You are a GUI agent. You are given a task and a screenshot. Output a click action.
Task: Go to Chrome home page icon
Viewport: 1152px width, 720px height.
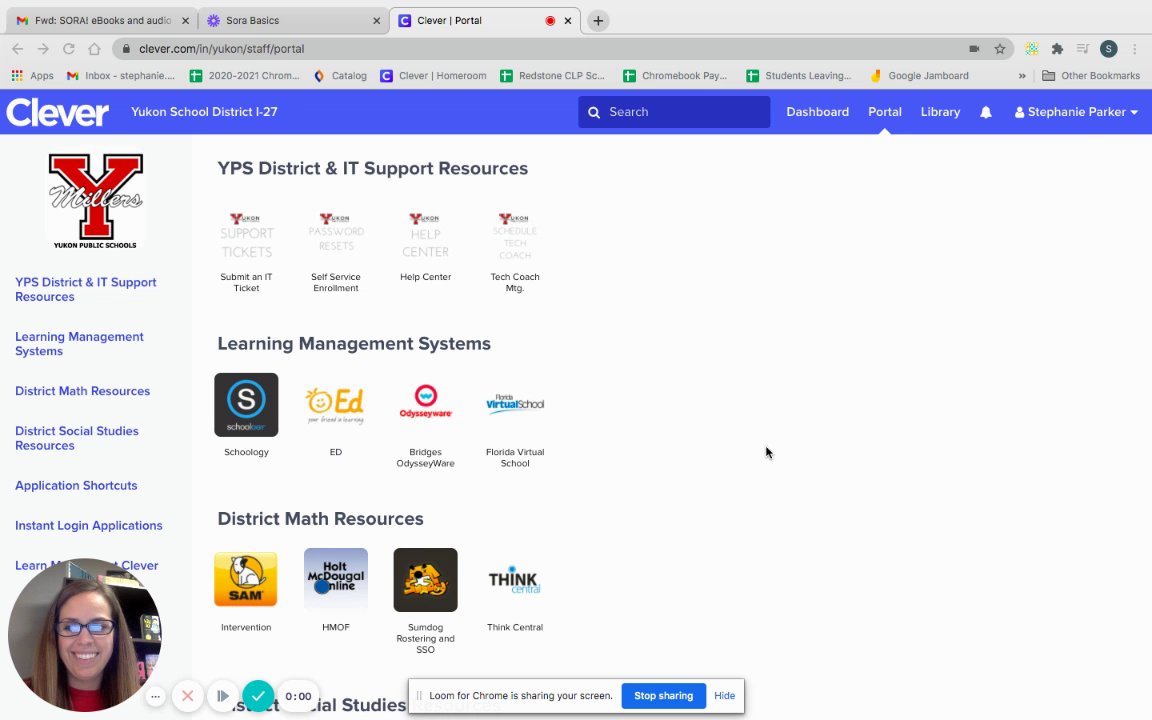tap(94, 49)
